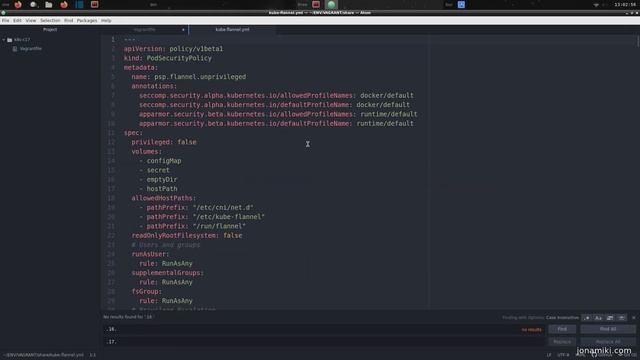640x360 pixels.
Task: Click the second Firefox icon in taskbar
Action: click(x=64, y=5)
